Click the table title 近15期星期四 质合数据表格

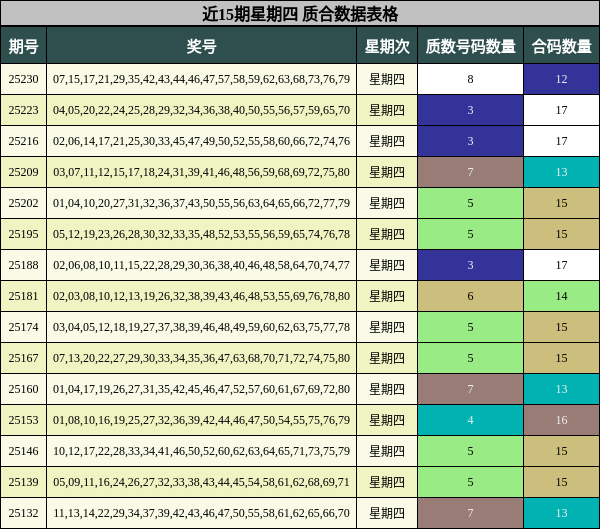(x=300, y=14)
